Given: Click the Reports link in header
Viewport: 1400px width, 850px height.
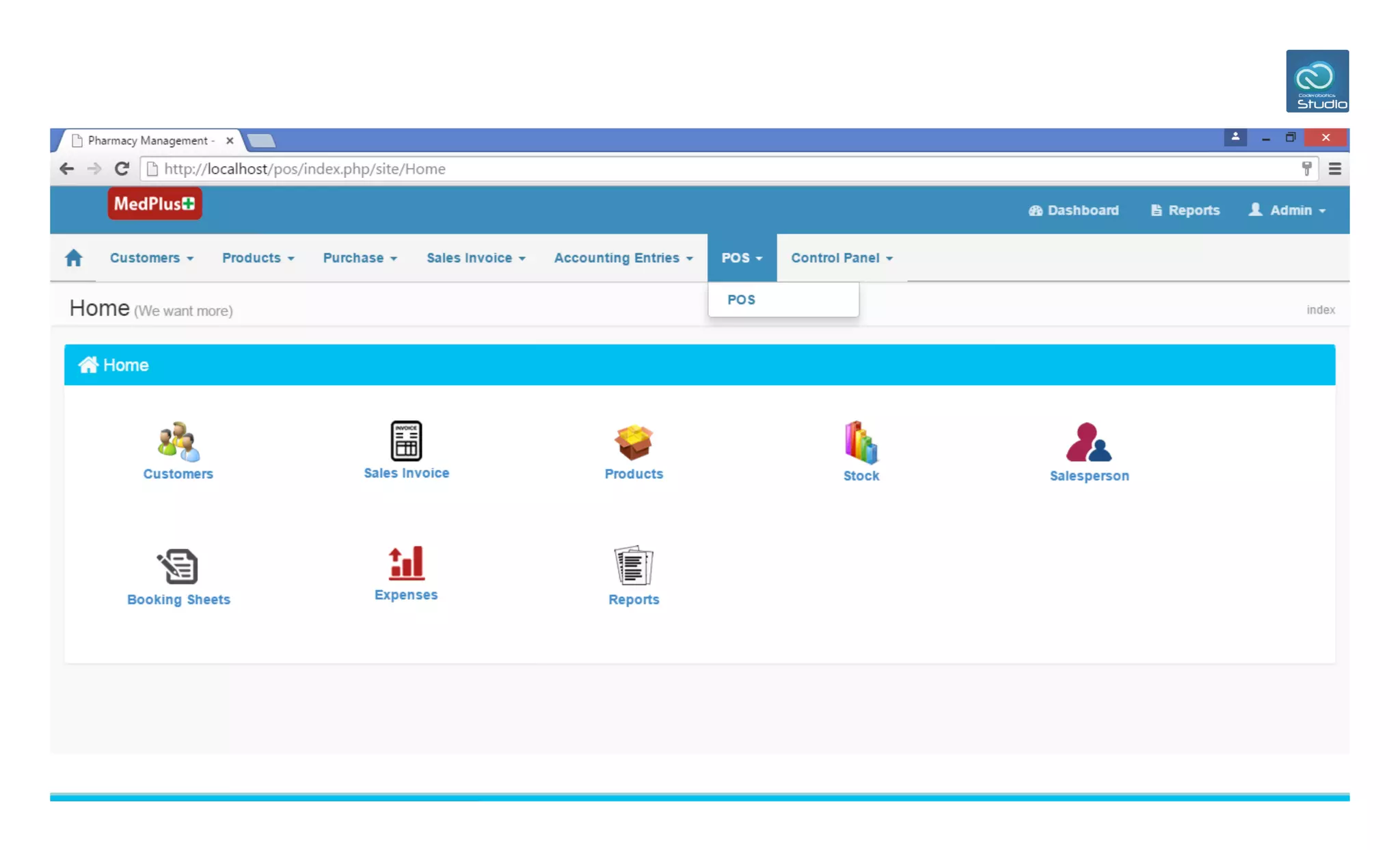Looking at the screenshot, I should 1185,210.
